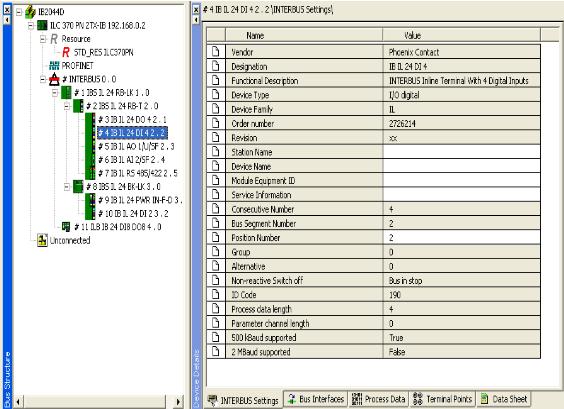Select the #9 IB IL 24 PWR IN-F-D item
This screenshot has height=409, width=564.
140,200
